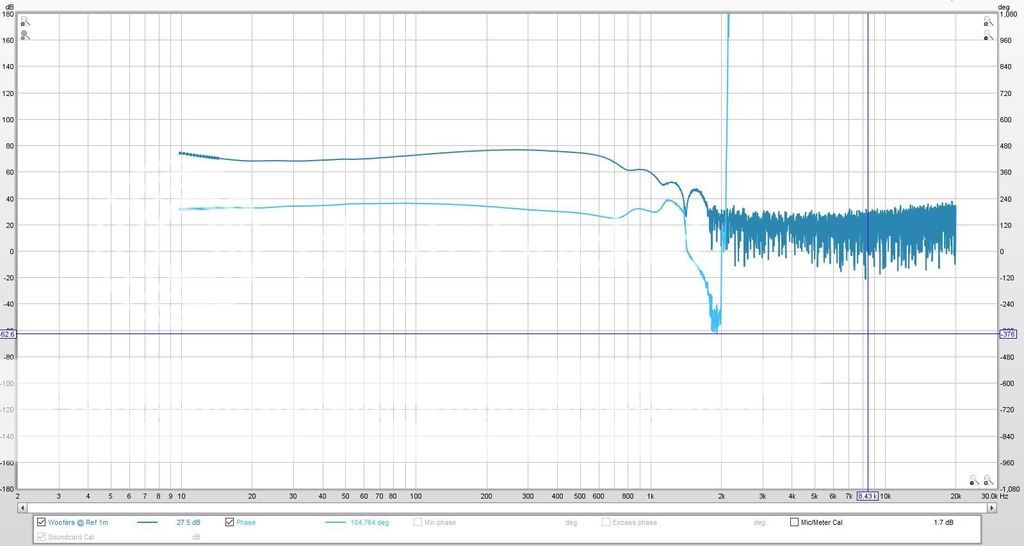Hide the Woofers @ Ref 1m trace
1024x546 pixels.
41,522
